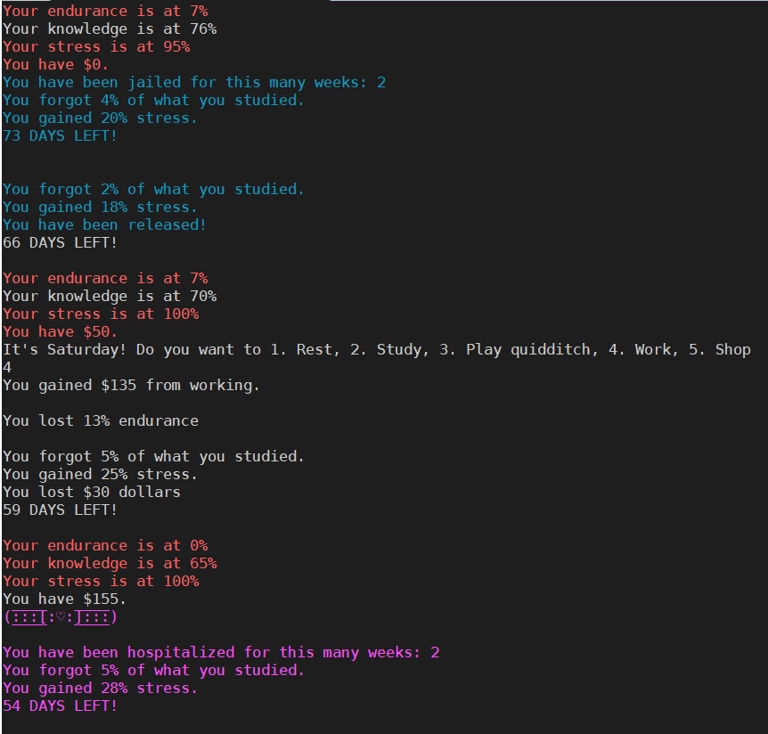The image size is (768, 734).
Task: Click the 'You have been released!' message
Action: coord(105,225)
